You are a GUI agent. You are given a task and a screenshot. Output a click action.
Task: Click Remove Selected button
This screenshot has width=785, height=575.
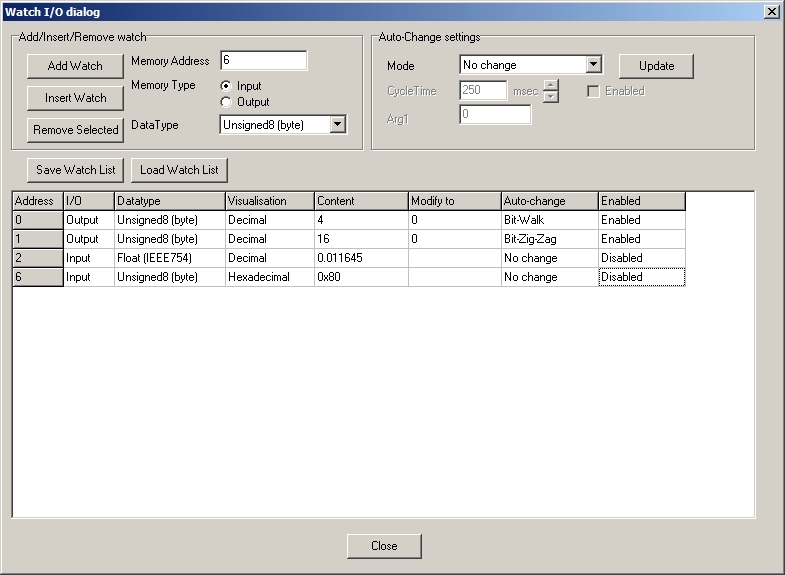pos(76,130)
